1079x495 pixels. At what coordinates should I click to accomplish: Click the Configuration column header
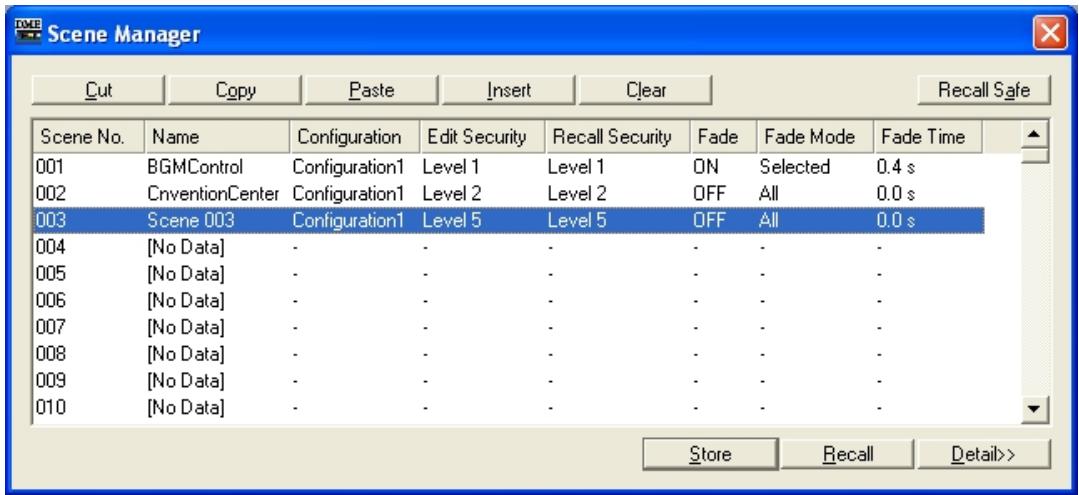pos(354,137)
